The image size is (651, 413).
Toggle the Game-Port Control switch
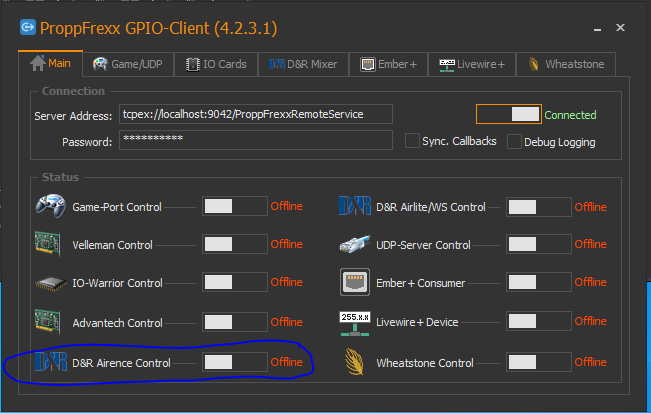coord(234,207)
